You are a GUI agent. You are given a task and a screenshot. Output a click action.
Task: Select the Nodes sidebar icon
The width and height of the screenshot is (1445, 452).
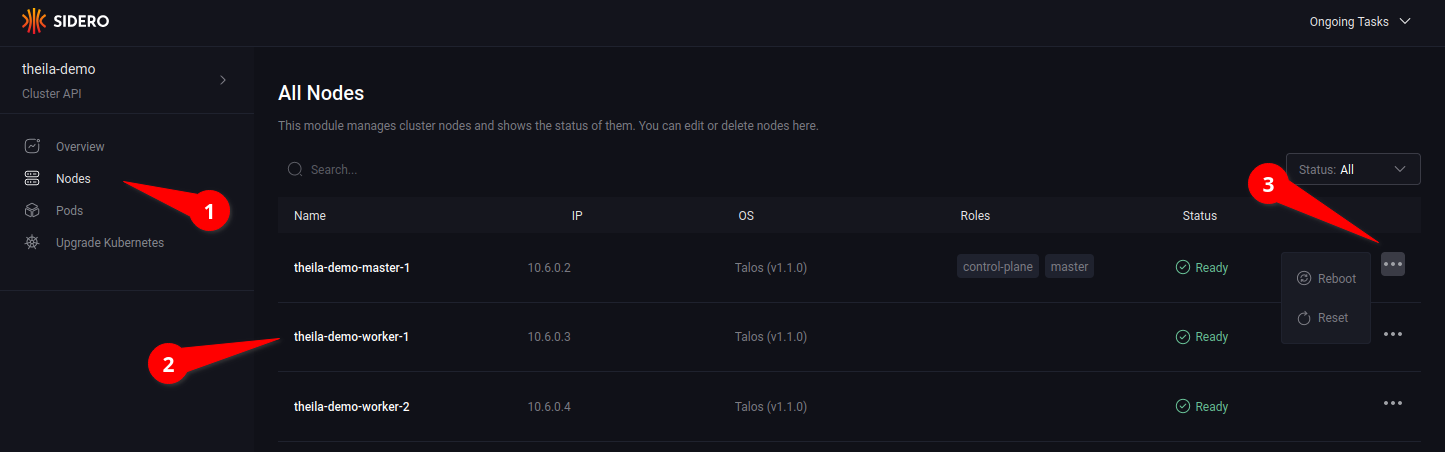[32, 179]
